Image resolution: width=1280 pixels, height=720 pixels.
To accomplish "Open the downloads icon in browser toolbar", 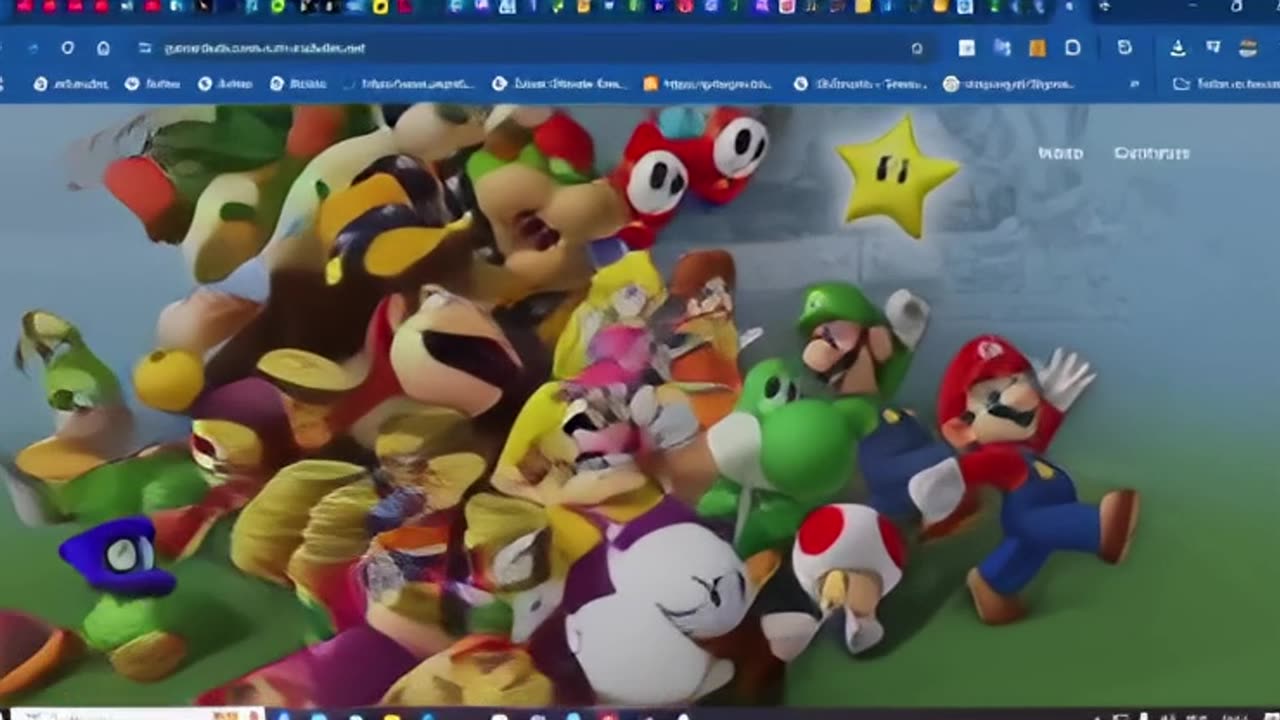I will [x=1177, y=47].
